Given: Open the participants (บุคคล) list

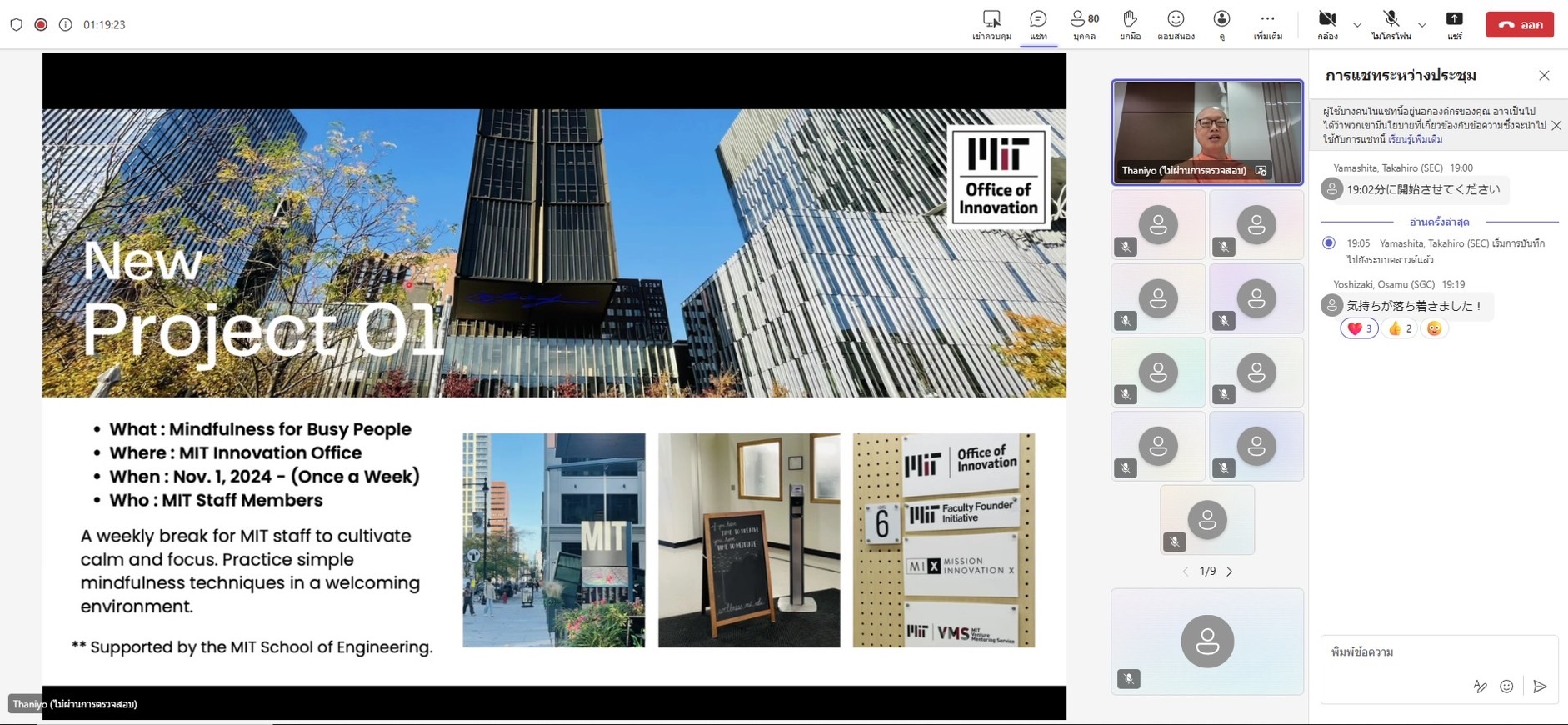Looking at the screenshot, I should [1084, 24].
